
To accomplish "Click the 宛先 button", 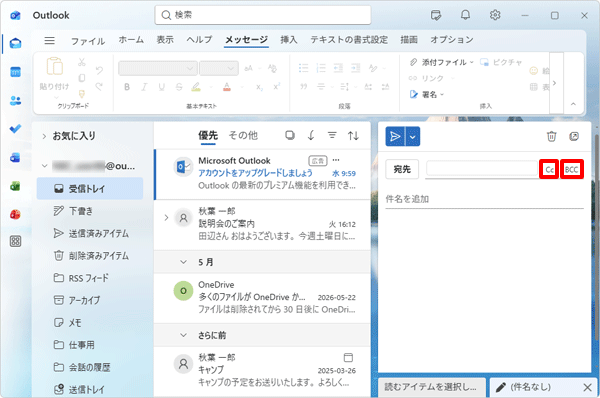I will pos(402,169).
